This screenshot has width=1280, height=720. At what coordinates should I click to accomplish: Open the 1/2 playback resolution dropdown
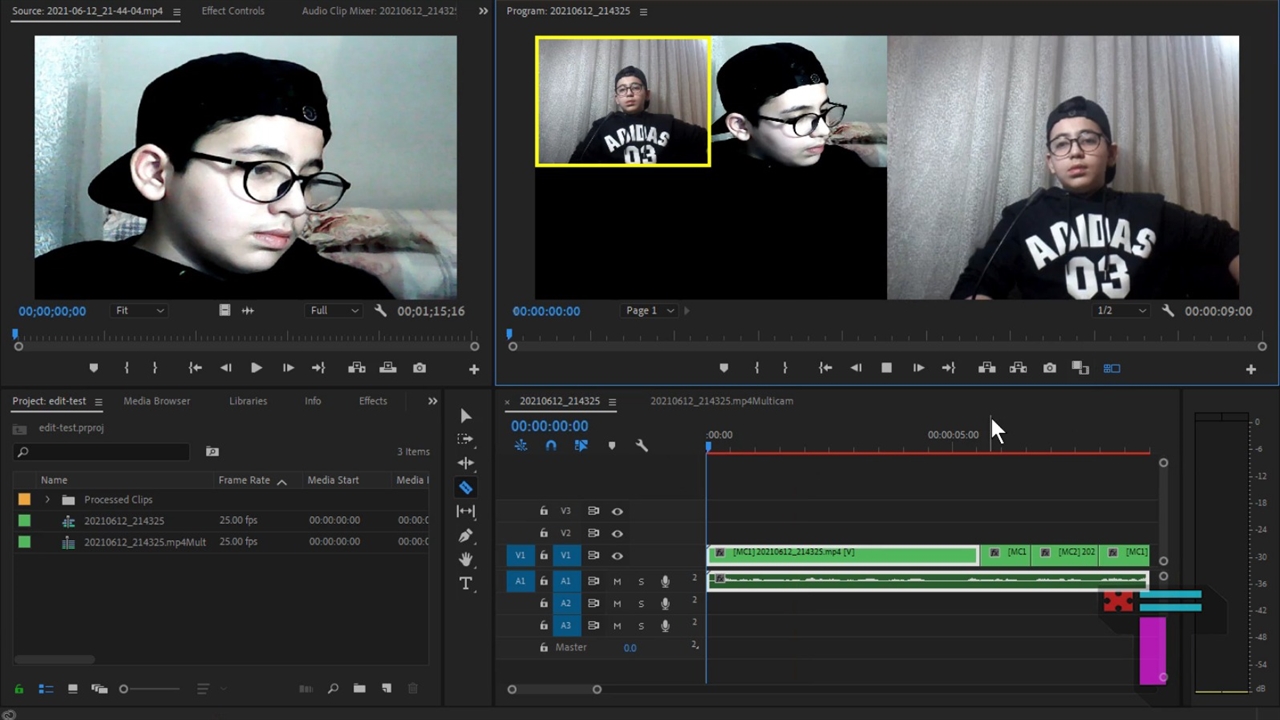click(1121, 311)
